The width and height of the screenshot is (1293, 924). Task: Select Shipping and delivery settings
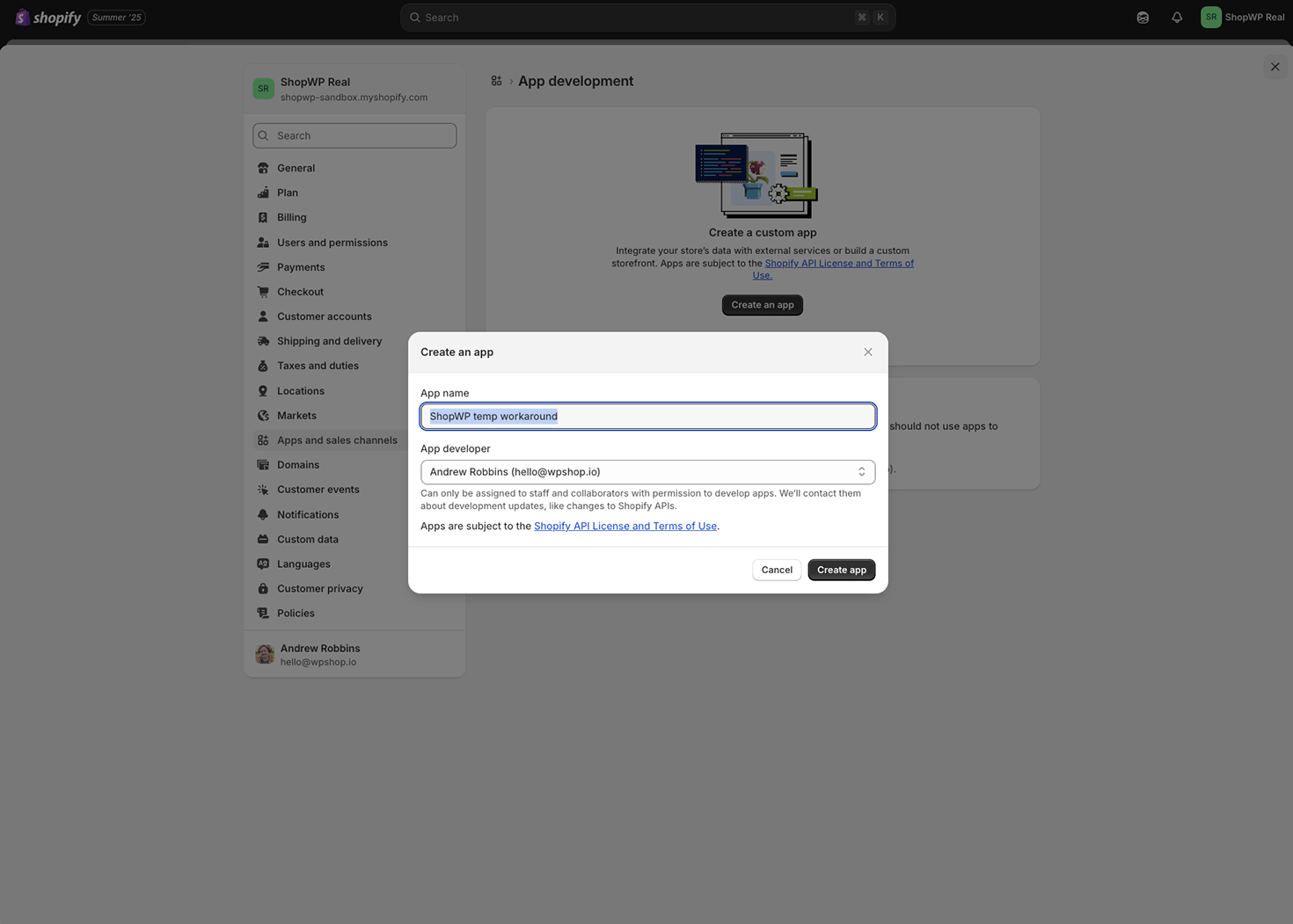click(x=354, y=341)
